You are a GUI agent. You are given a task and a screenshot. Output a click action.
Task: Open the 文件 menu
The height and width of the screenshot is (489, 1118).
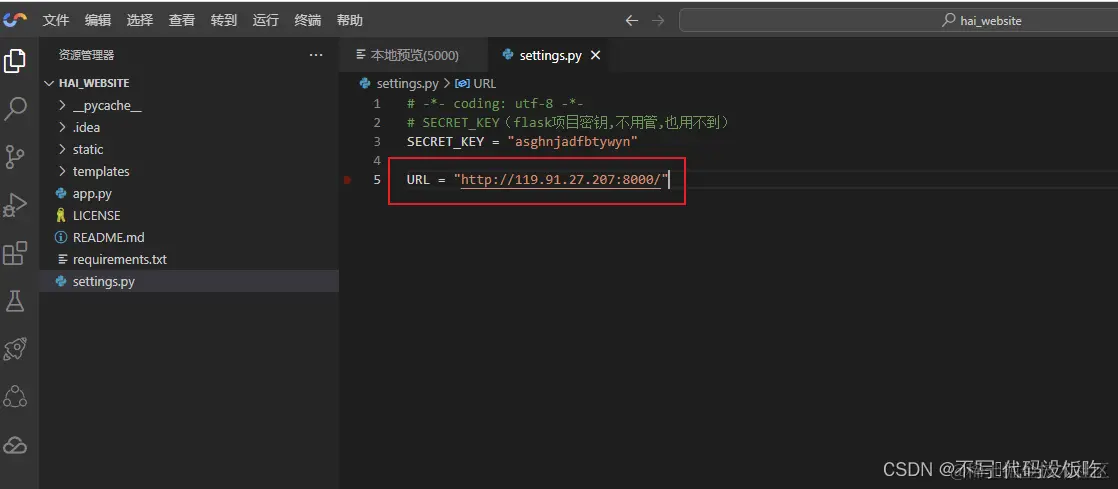(56, 20)
